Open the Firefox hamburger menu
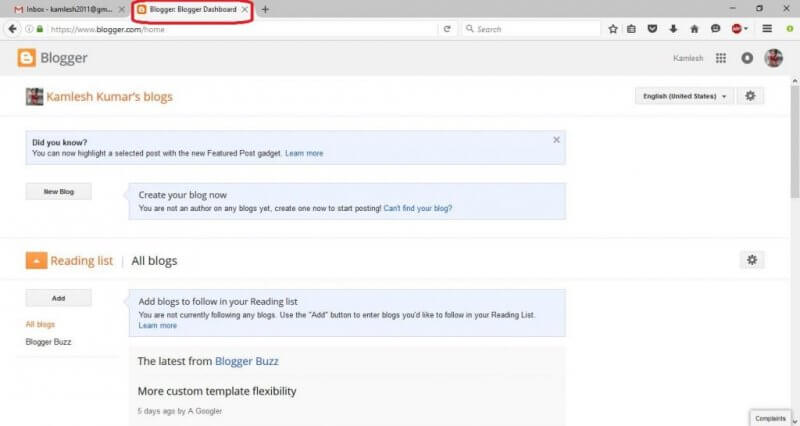800x426 pixels. (767, 29)
